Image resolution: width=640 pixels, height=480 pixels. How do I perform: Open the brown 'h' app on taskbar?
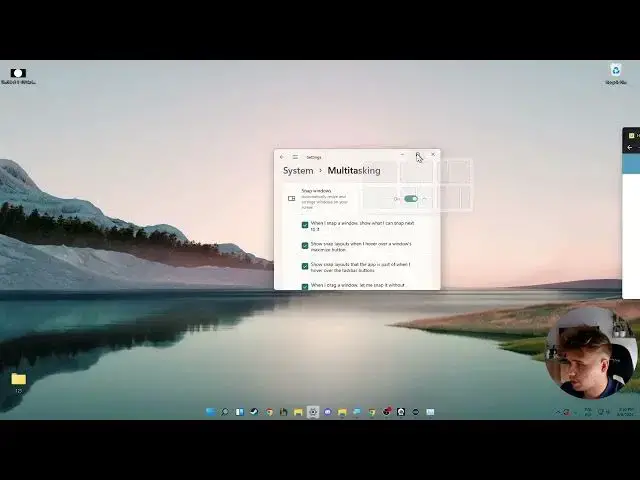coord(283,412)
